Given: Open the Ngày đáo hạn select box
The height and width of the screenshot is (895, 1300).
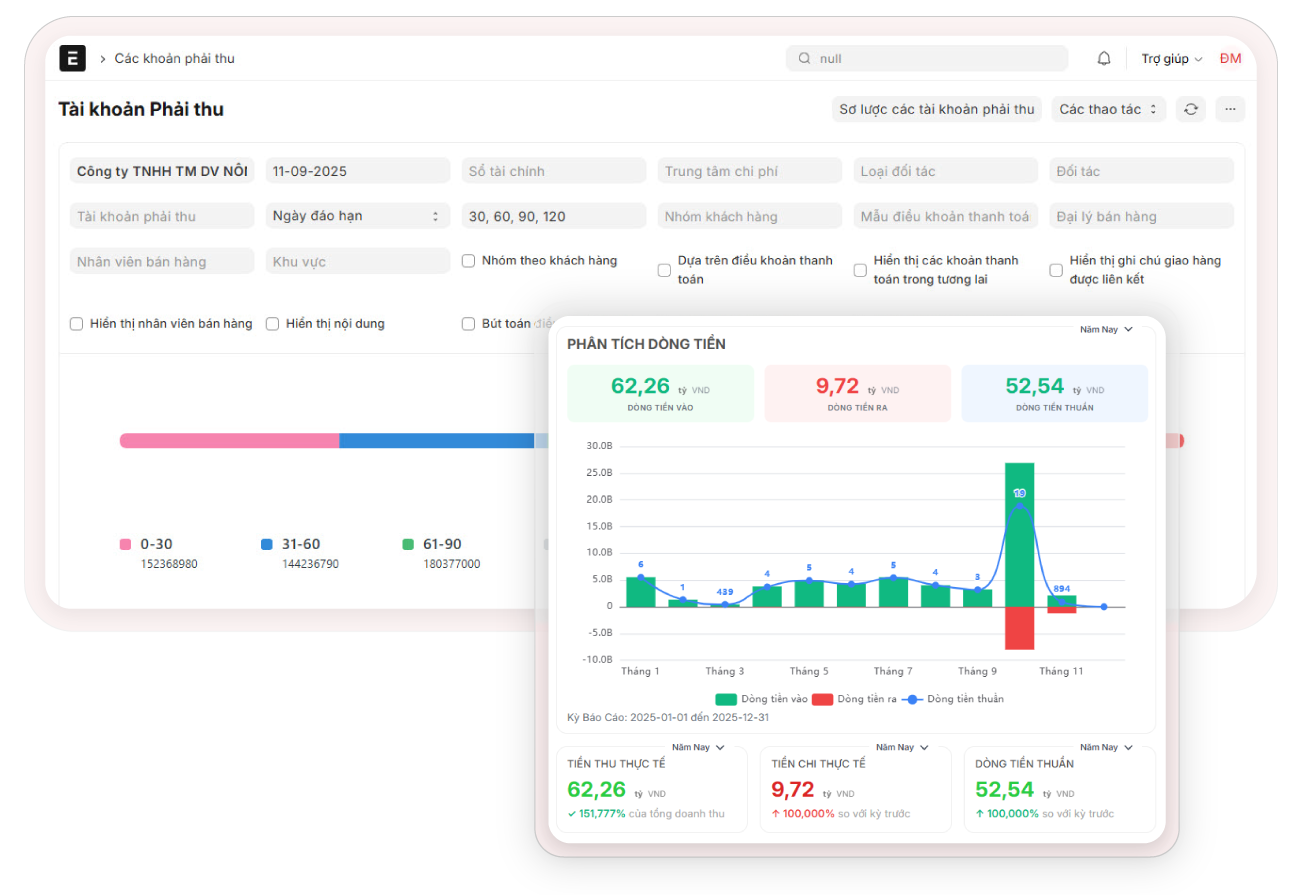Looking at the screenshot, I should [357, 216].
